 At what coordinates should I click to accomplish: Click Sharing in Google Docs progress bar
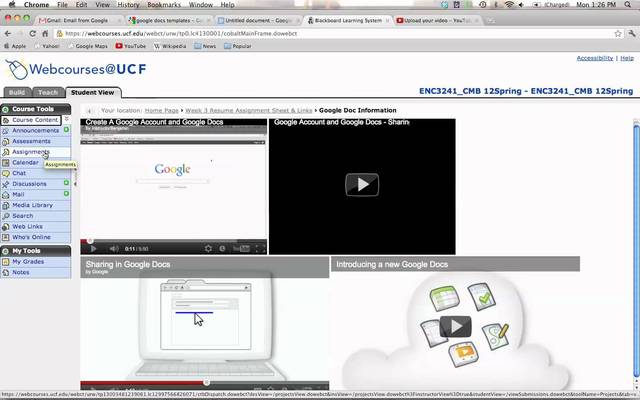(x=204, y=382)
